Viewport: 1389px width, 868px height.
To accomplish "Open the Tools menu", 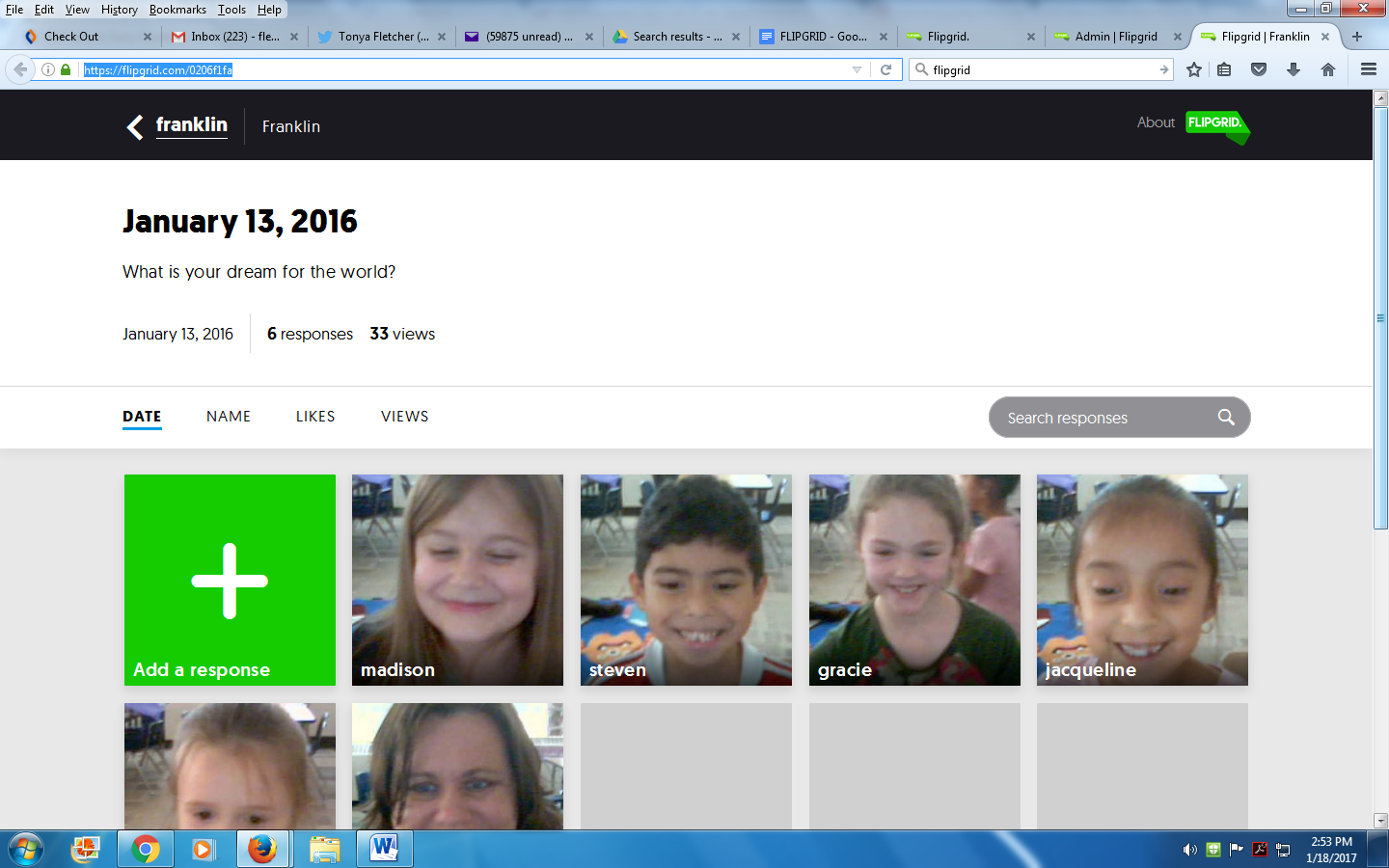I will click(x=231, y=10).
